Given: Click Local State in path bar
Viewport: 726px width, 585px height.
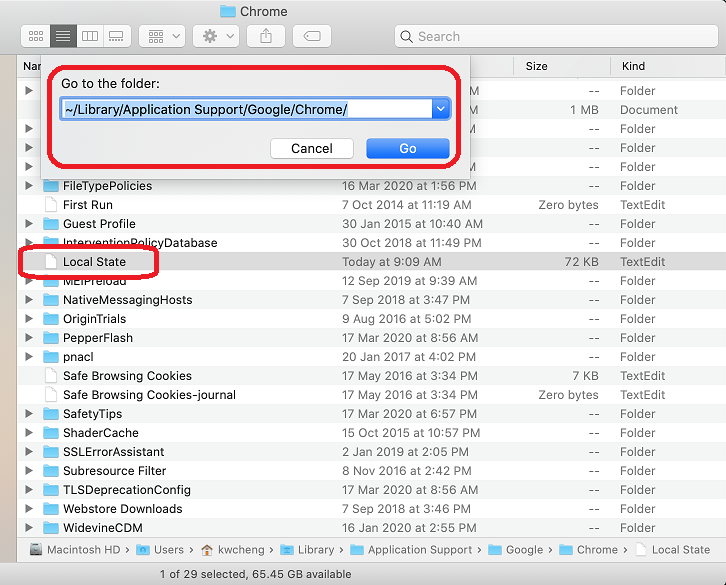Looking at the screenshot, I should [x=673, y=550].
